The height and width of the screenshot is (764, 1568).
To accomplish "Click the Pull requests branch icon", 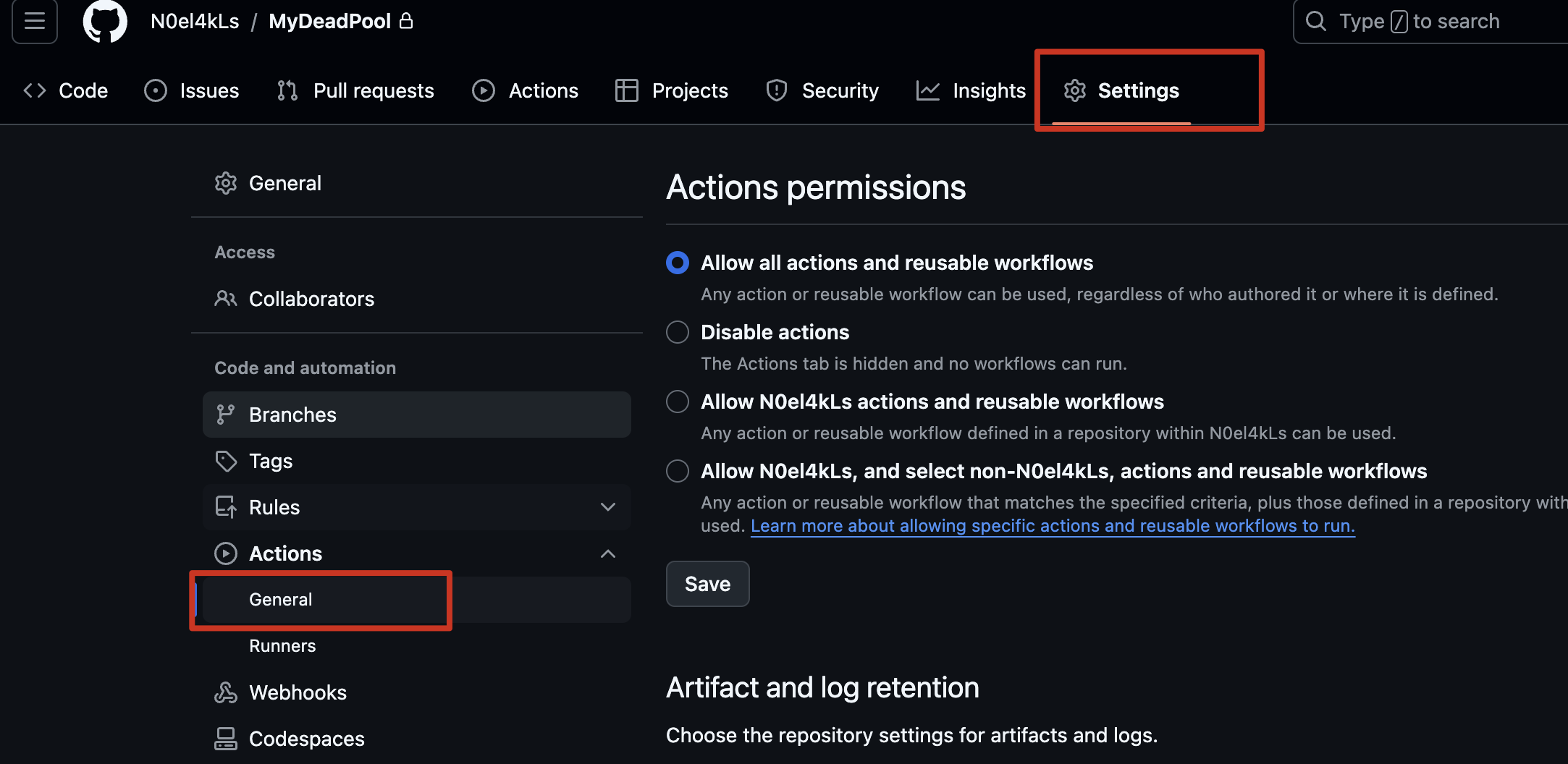I will (x=287, y=90).
